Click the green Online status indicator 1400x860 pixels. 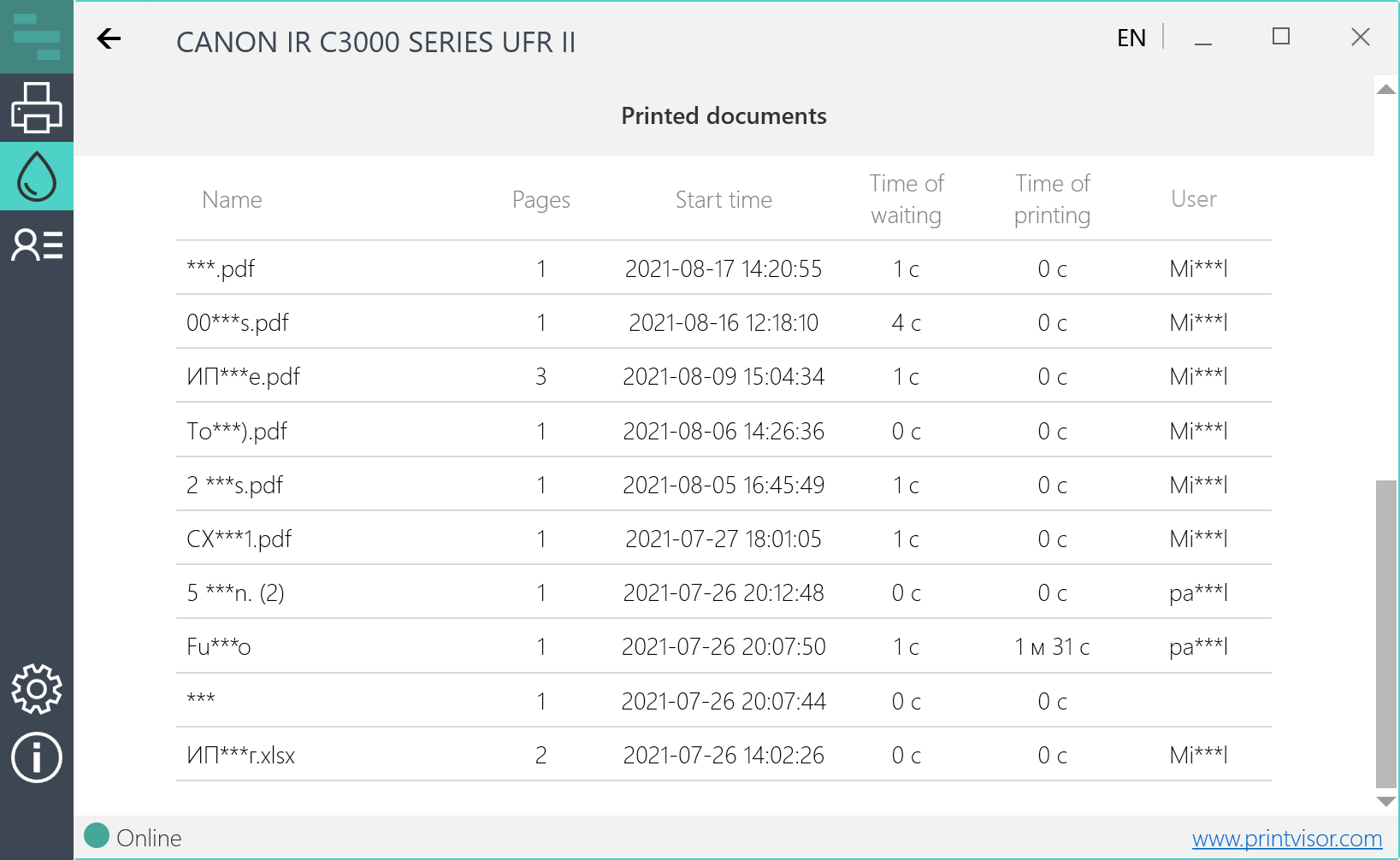(97, 836)
